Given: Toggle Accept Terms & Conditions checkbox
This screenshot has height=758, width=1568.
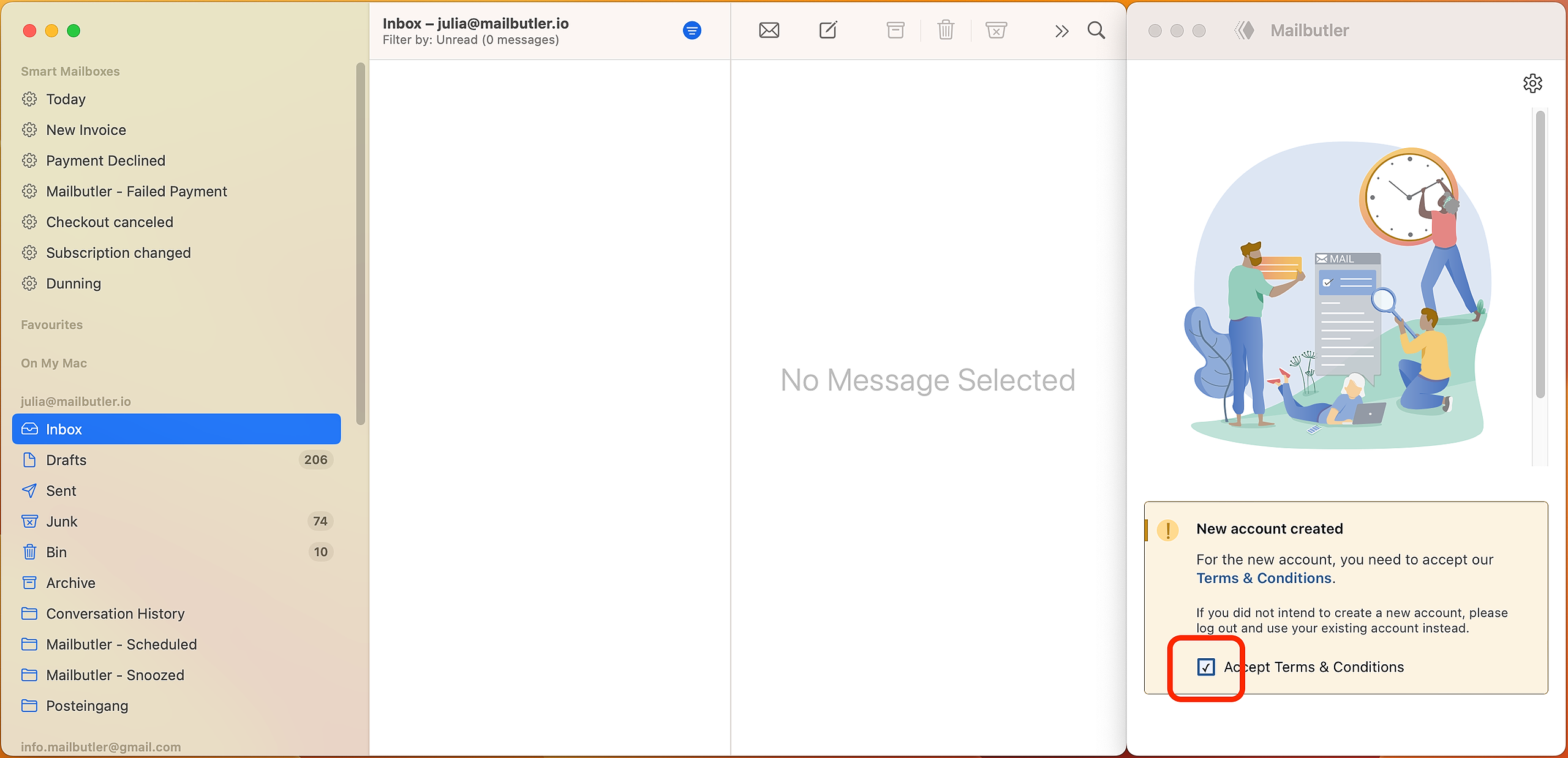Looking at the screenshot, I should (x=1206, y=667).
